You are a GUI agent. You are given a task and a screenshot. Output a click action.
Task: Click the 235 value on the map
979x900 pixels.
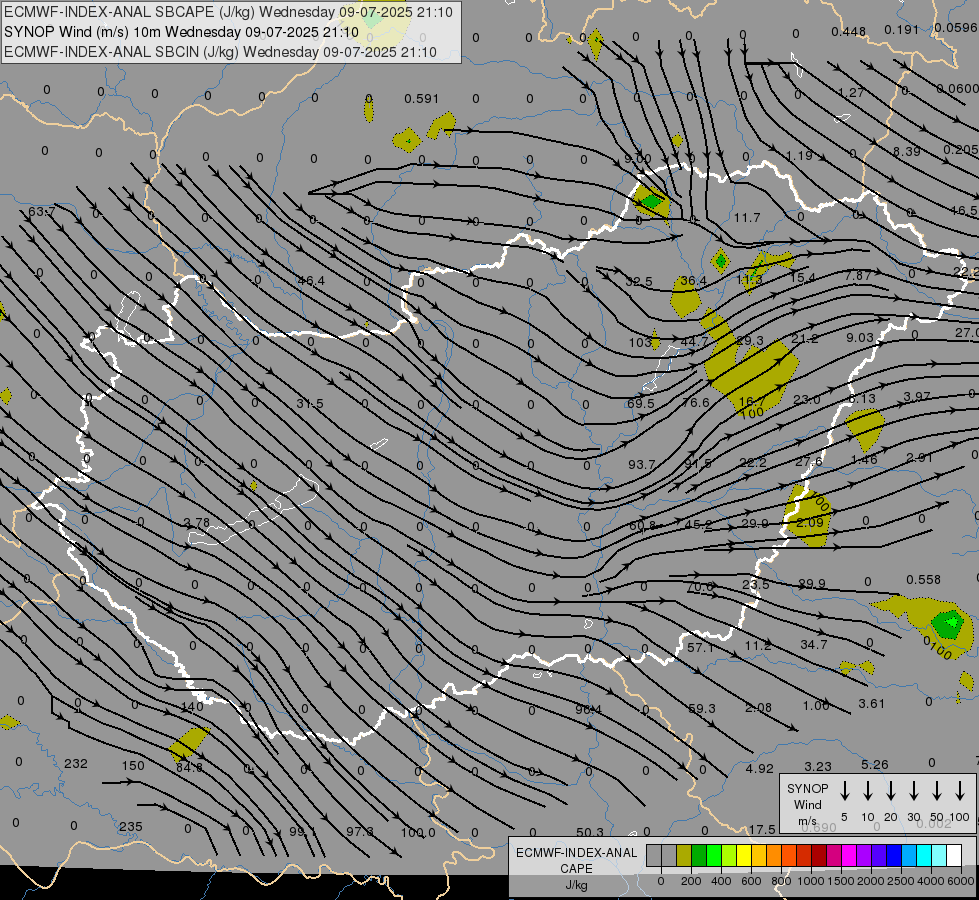pyautogui.click(x=130, y=826)
